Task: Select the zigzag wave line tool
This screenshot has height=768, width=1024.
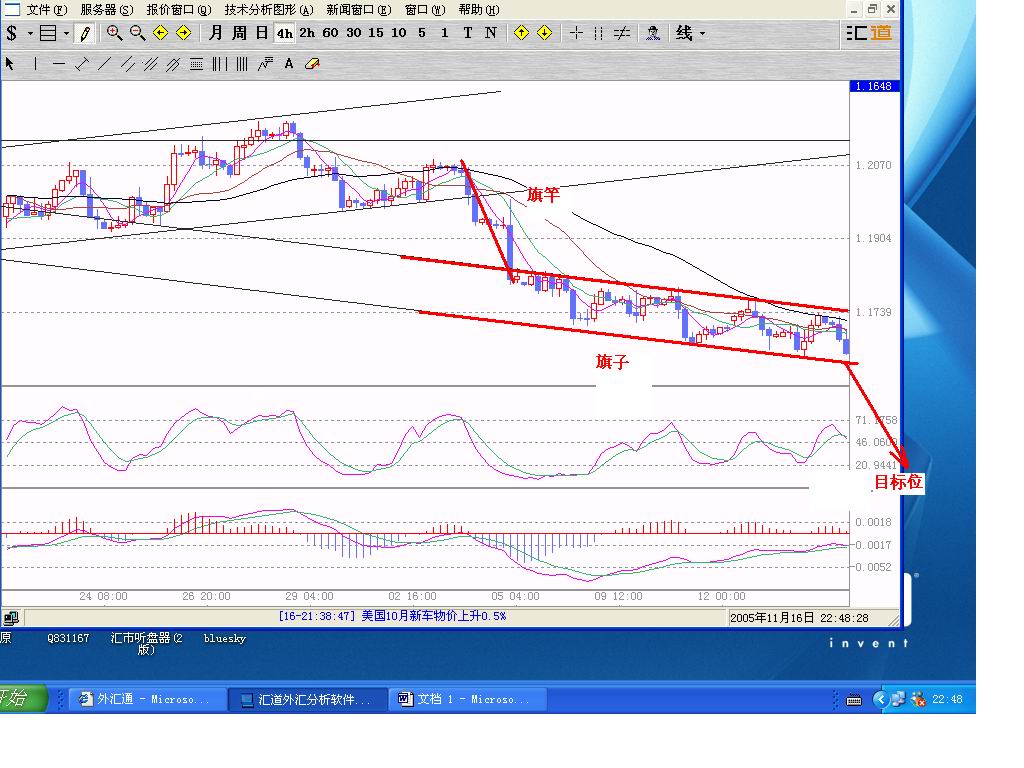Action: [x=265, y=64]
